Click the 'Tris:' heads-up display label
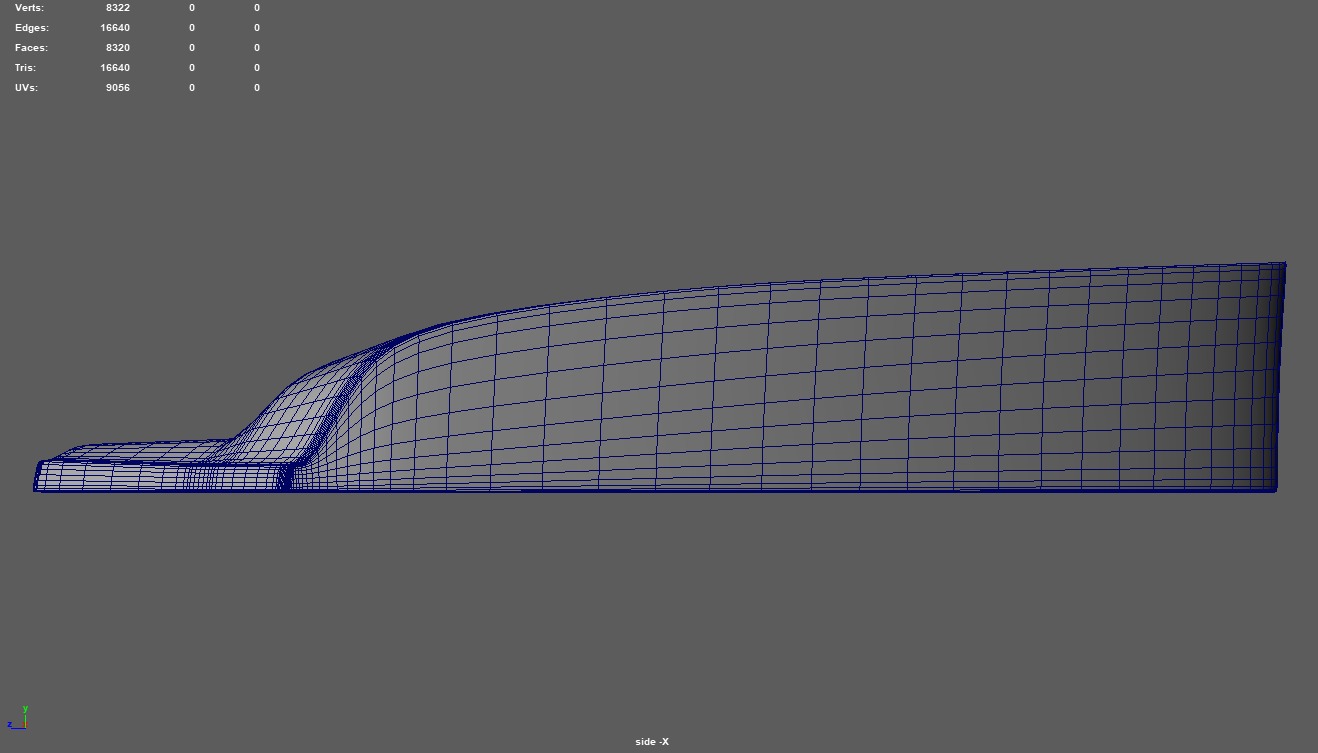 click(25, 67)
